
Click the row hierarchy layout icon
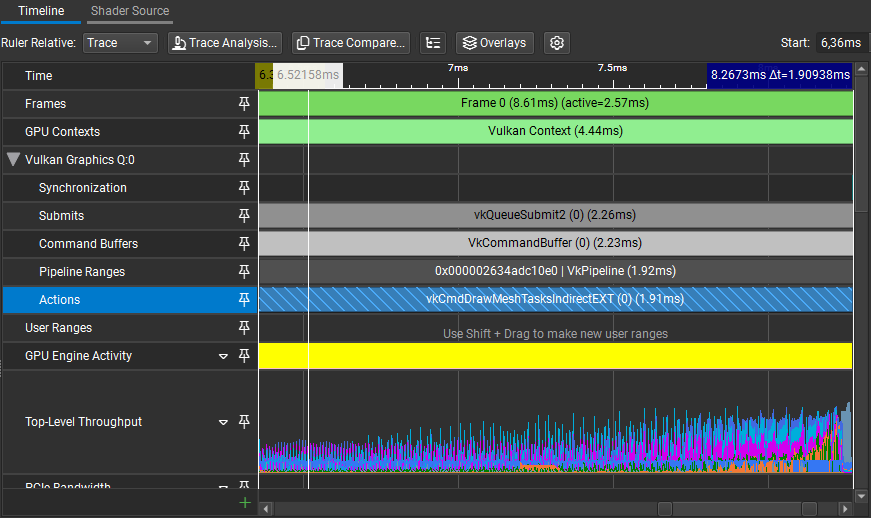[x=432, y=43]
